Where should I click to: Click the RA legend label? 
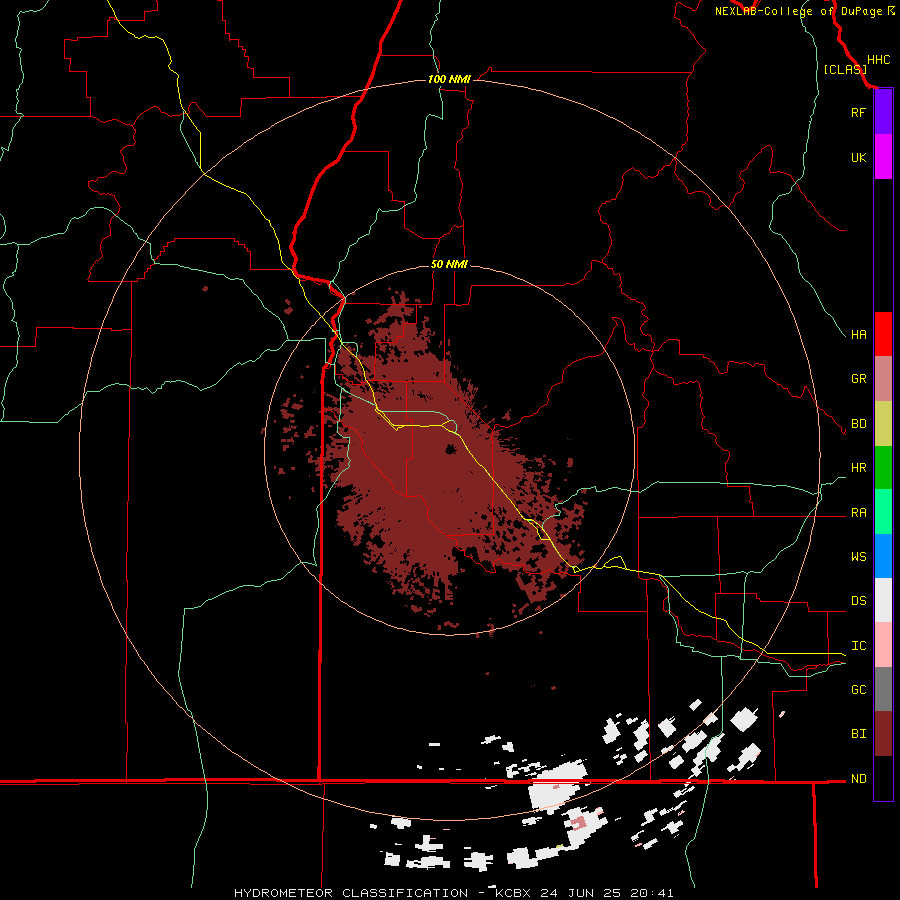[x=858, y=513]
